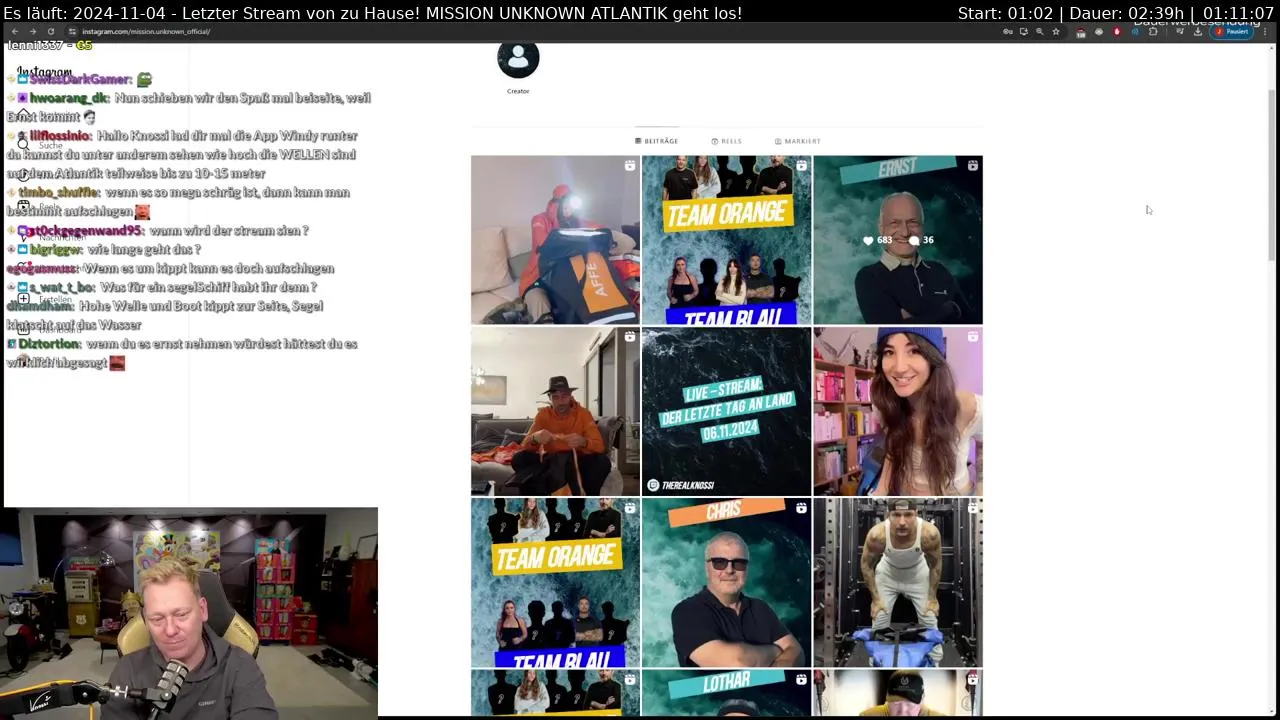Open post of man in cowboy hat

[x=555, y=411]
